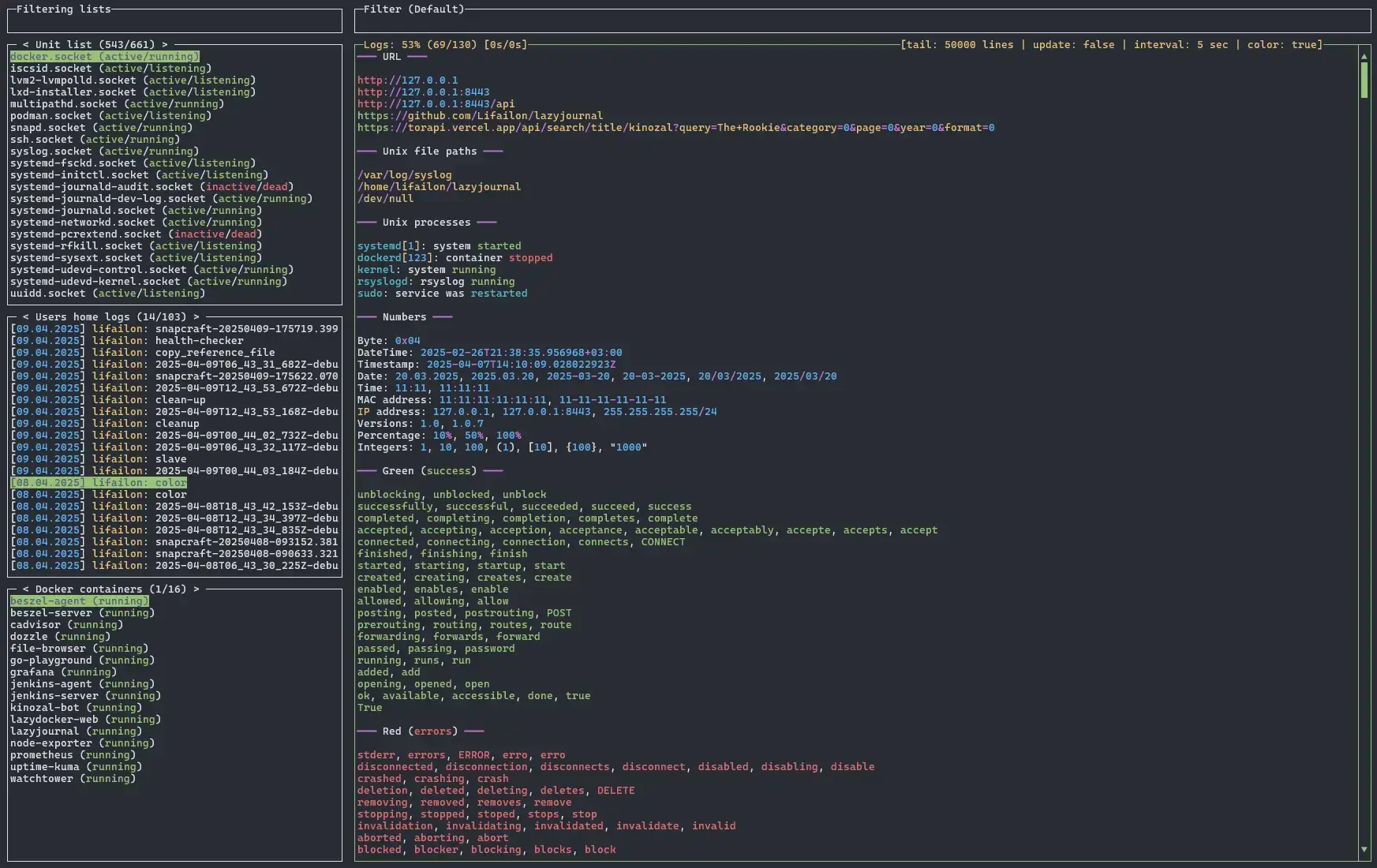Viewport: 1377px width, 868px height.
Task: Select beszel-server container
Action: coord(83,613)
